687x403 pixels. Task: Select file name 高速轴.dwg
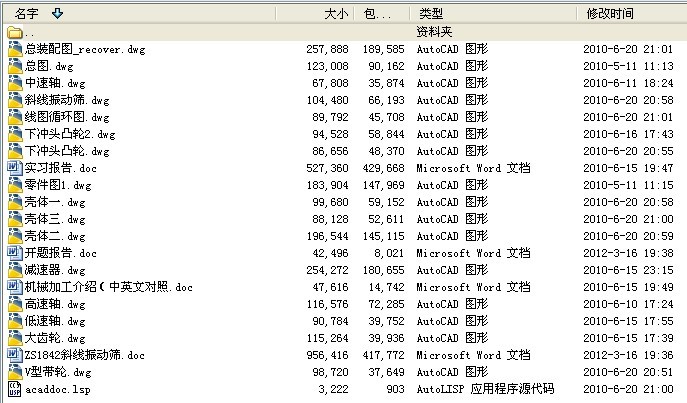pyautogui.click(x=55, y=304)
